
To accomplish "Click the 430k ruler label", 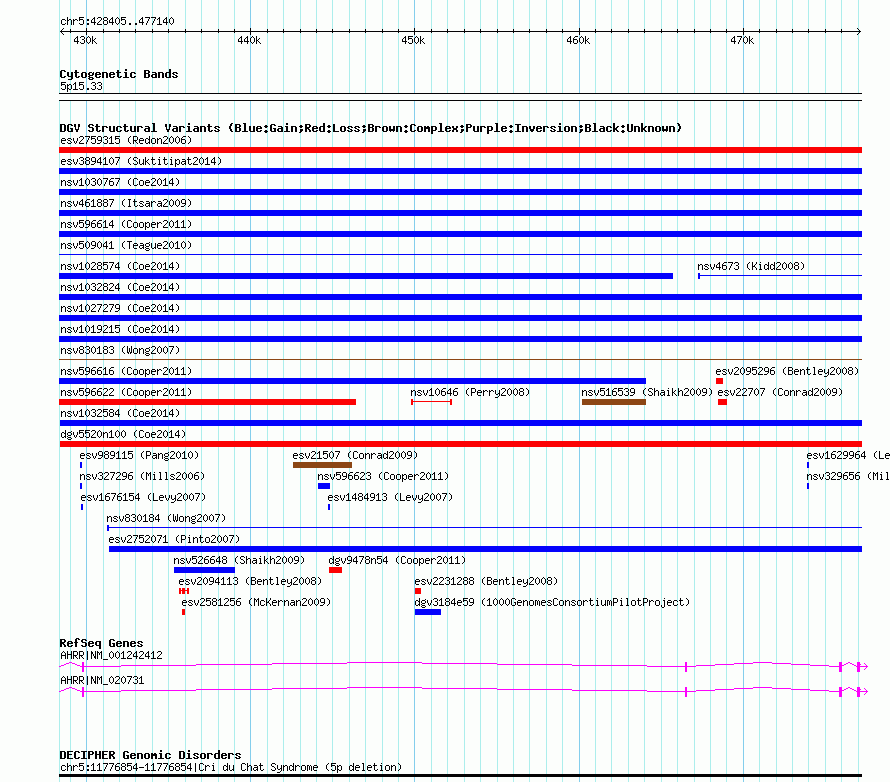I will [85, 40].
